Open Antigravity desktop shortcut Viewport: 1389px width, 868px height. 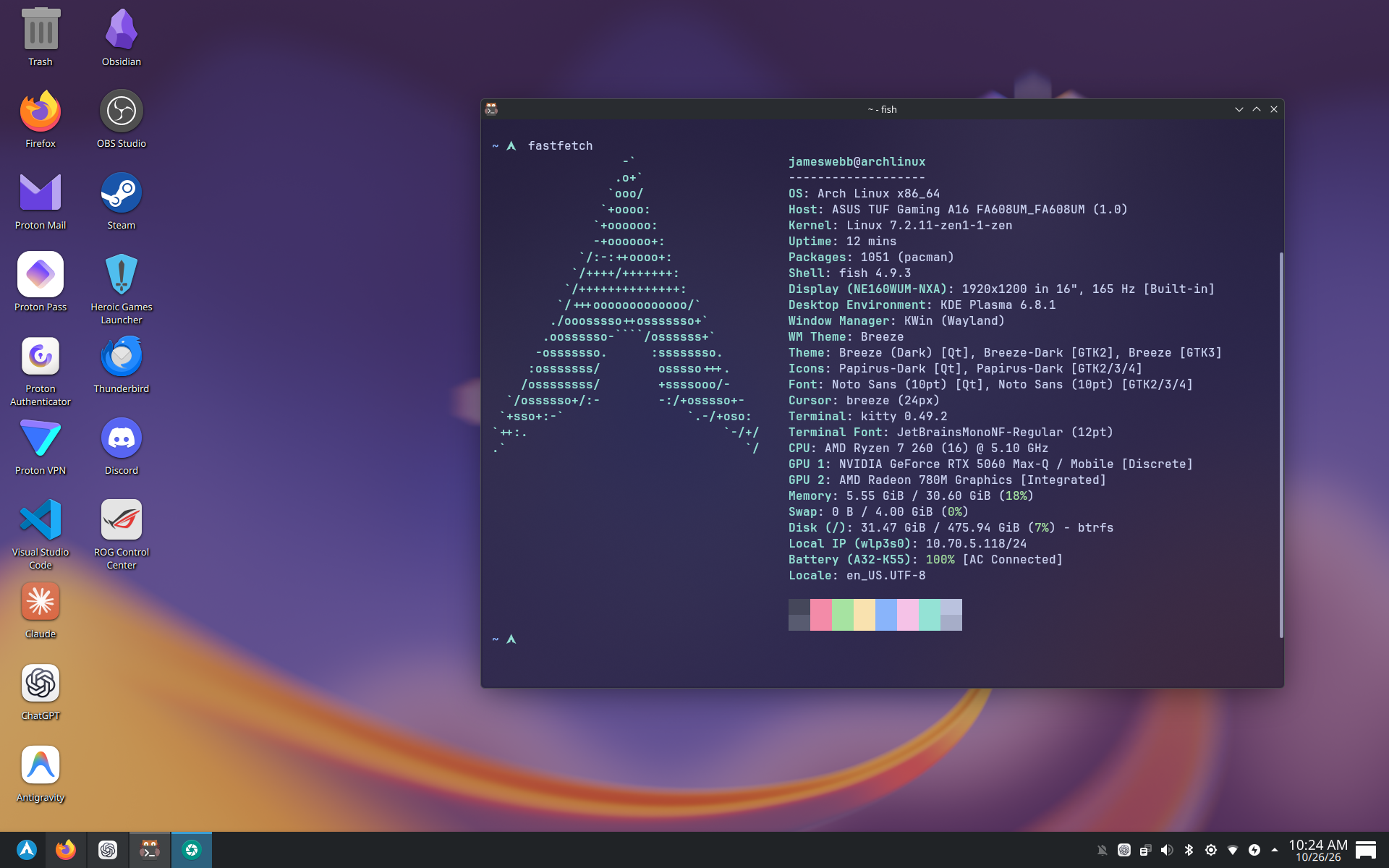(41, 773)
